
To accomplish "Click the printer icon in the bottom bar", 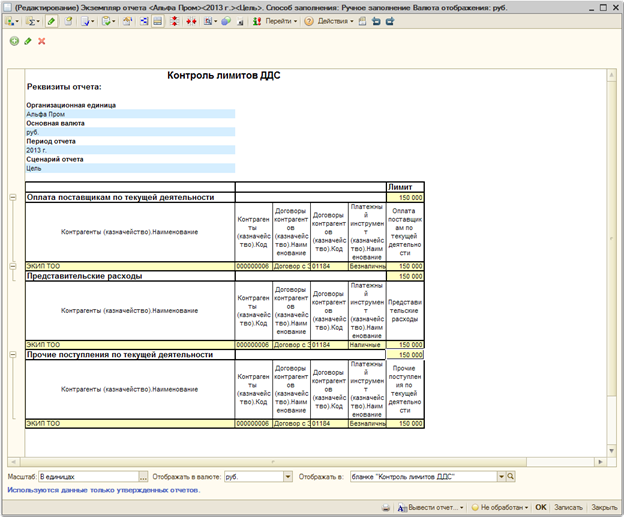I will tap(386, 508).
